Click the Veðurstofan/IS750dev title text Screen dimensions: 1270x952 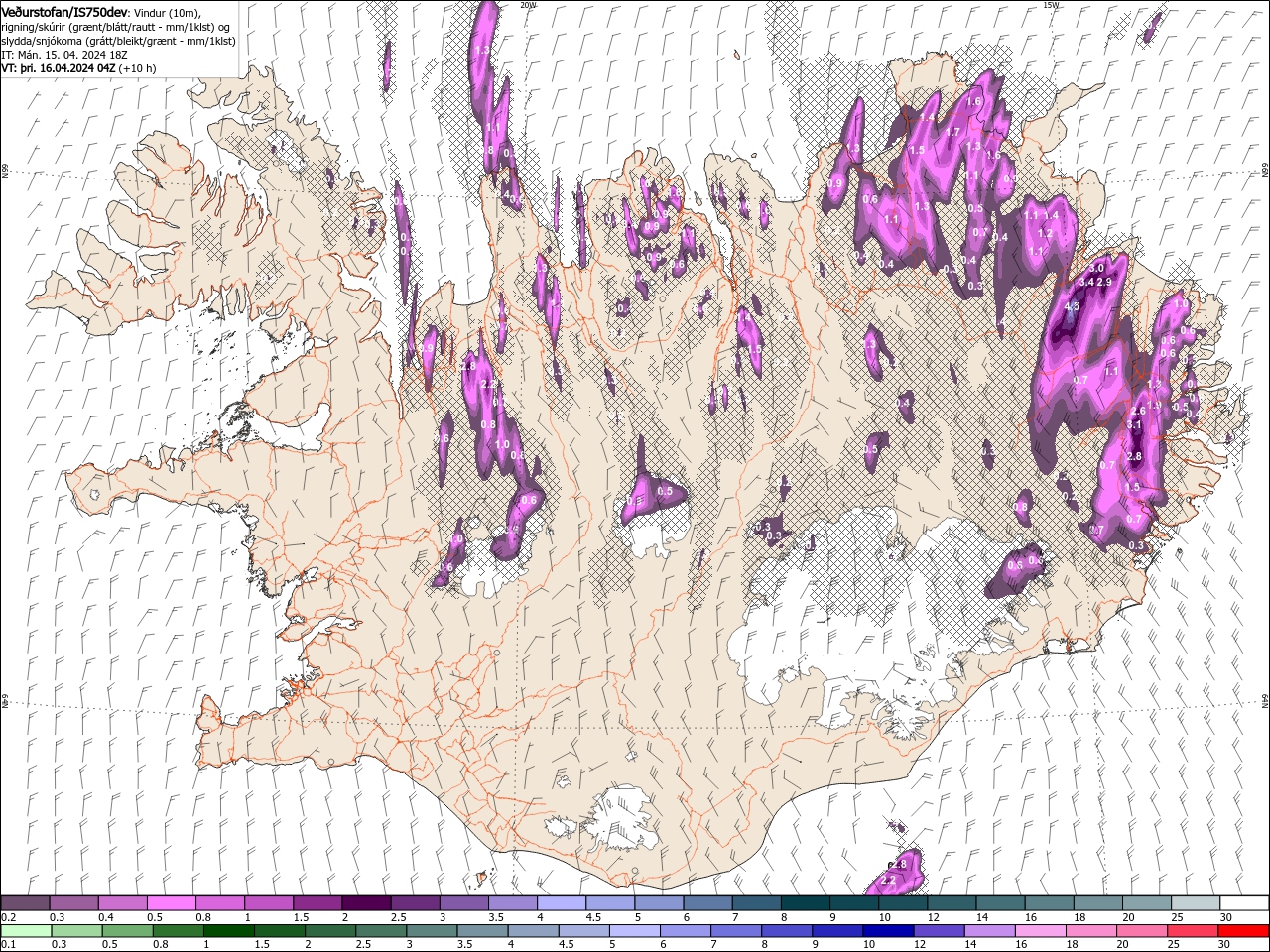pos(65,11)
